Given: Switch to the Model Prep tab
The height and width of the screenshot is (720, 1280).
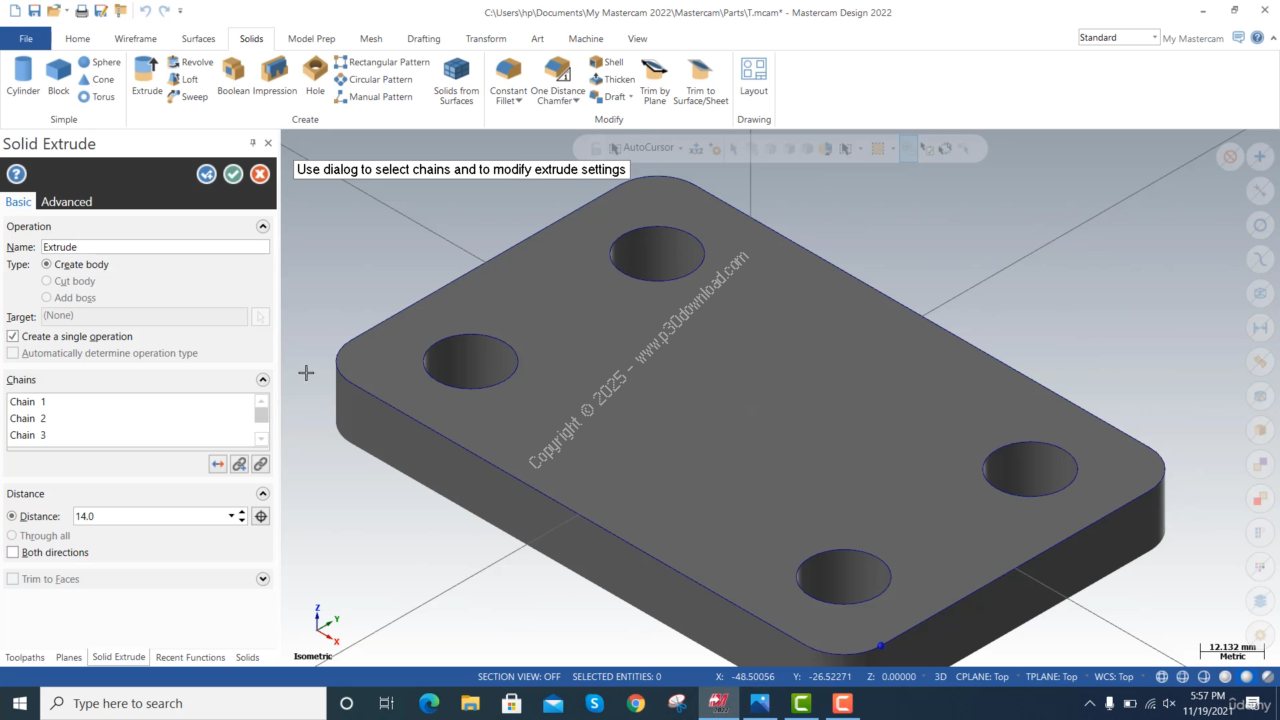Looking at the screenshot, I should [311, 39].
